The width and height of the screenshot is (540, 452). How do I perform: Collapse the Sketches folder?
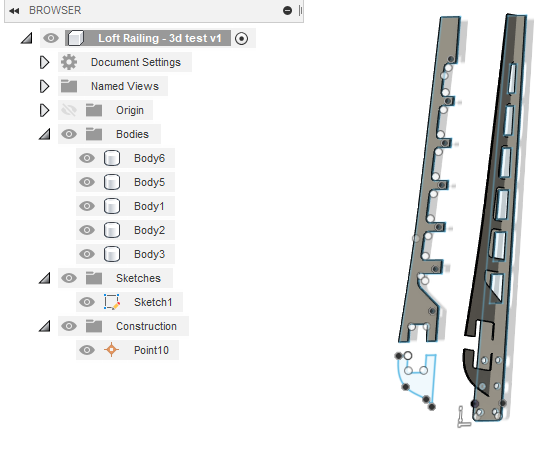click(45, 278)
